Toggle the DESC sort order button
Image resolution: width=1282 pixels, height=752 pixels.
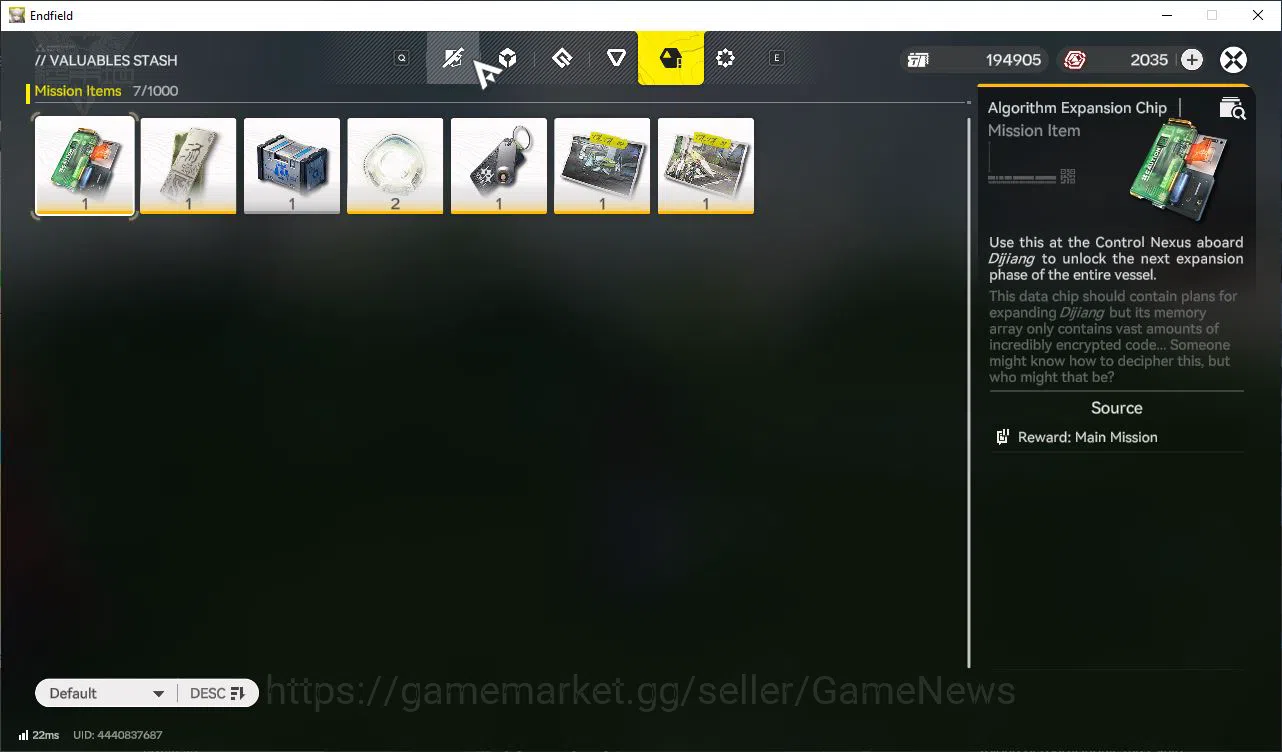click(x=217, y=693)
